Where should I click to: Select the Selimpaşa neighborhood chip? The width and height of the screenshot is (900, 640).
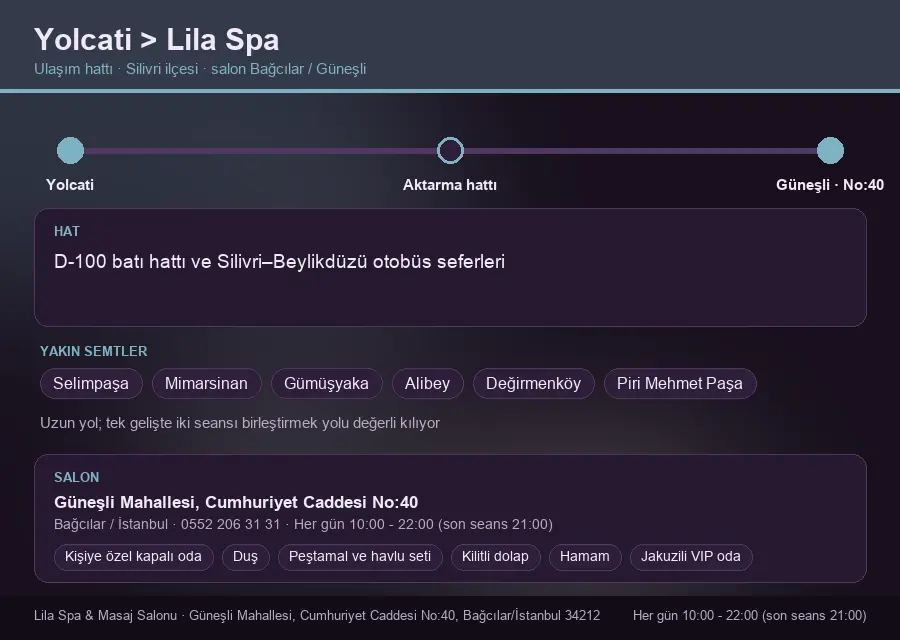(91, 383)
